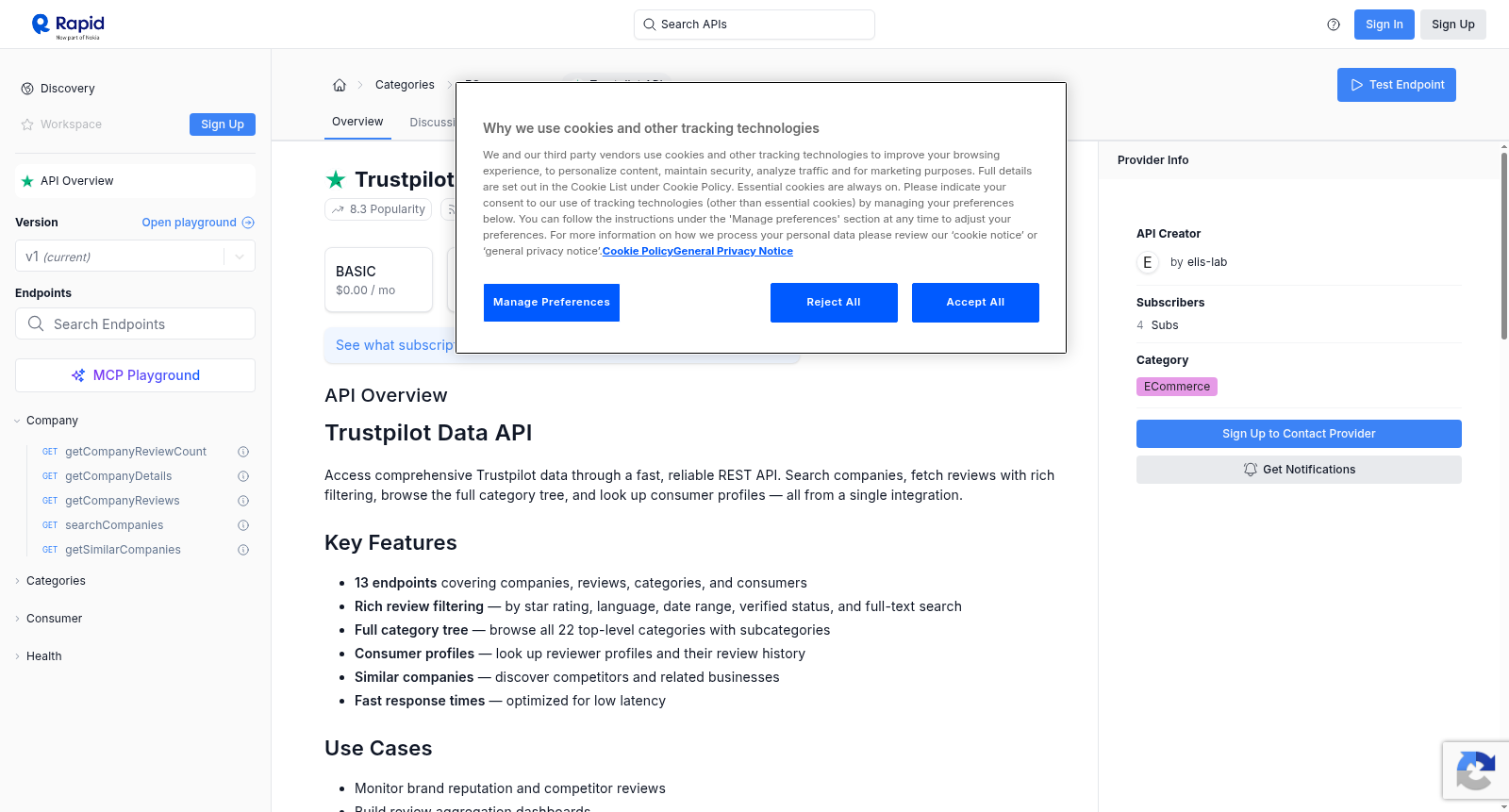Open the MCP Playground
The image size is (1509, 812).
coord(135,375)
